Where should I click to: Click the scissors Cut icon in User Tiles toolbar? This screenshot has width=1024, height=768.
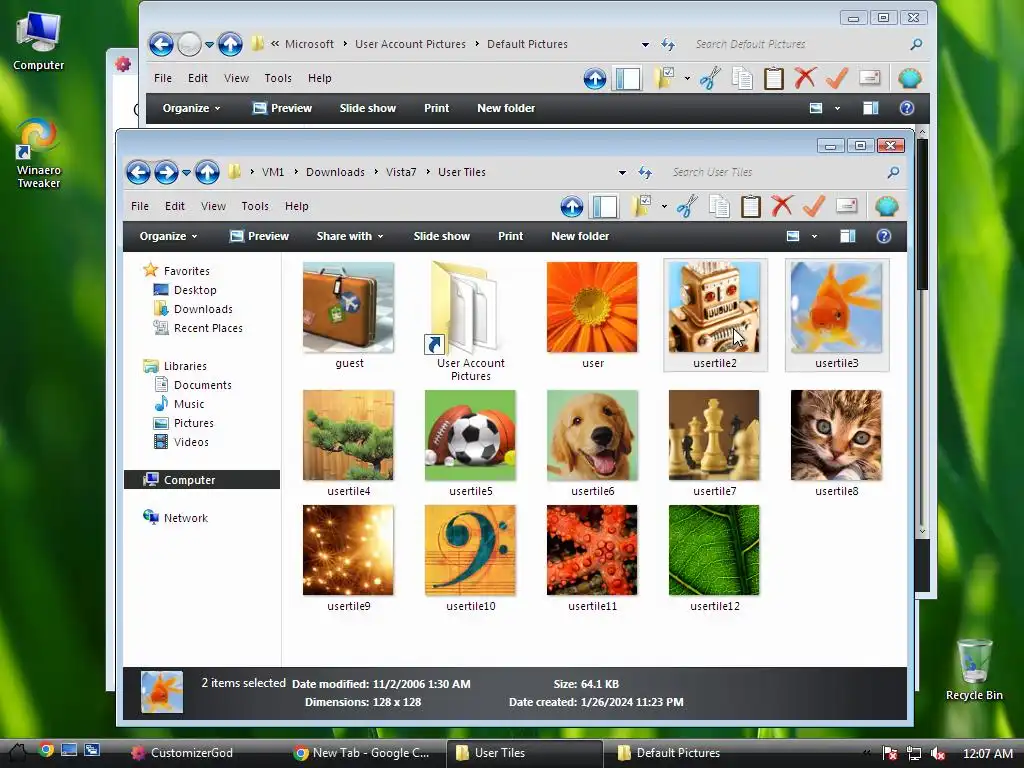pyautogui.click(x=687, y=206)
